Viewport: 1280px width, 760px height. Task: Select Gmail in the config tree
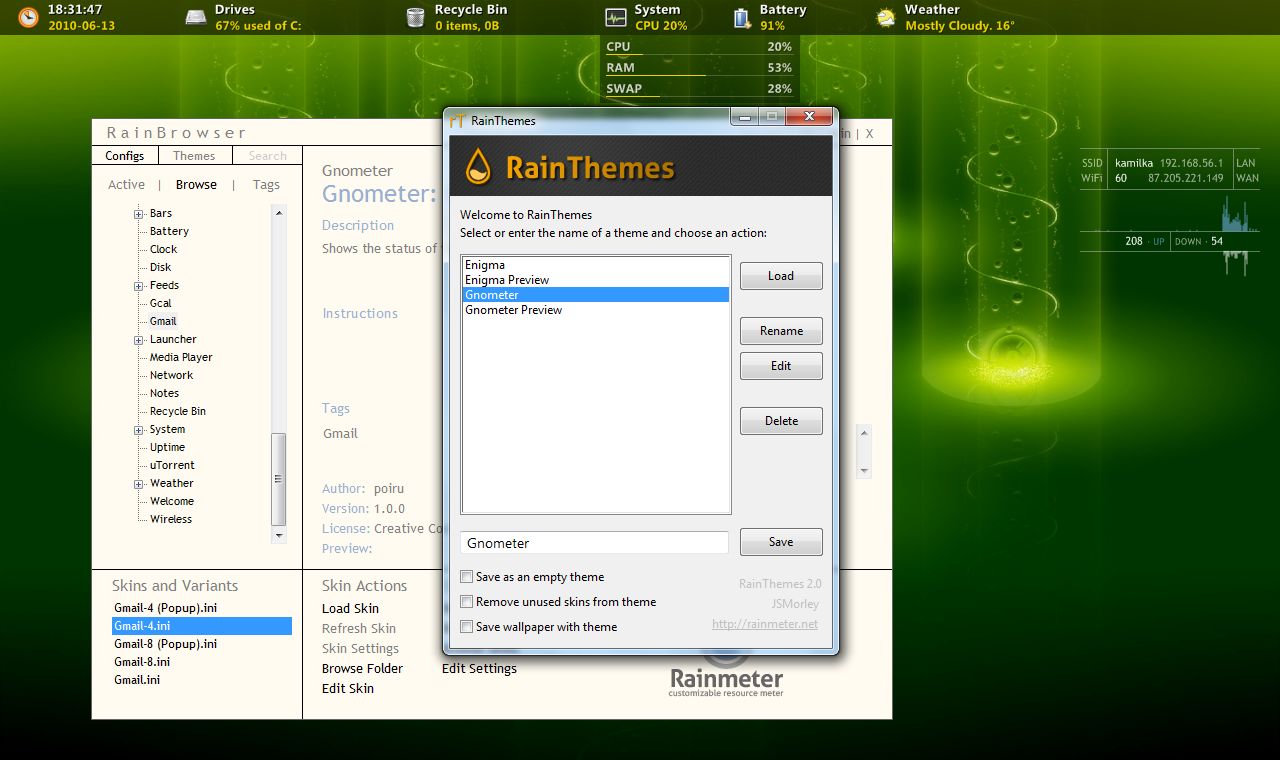click(x=163, y=322)
